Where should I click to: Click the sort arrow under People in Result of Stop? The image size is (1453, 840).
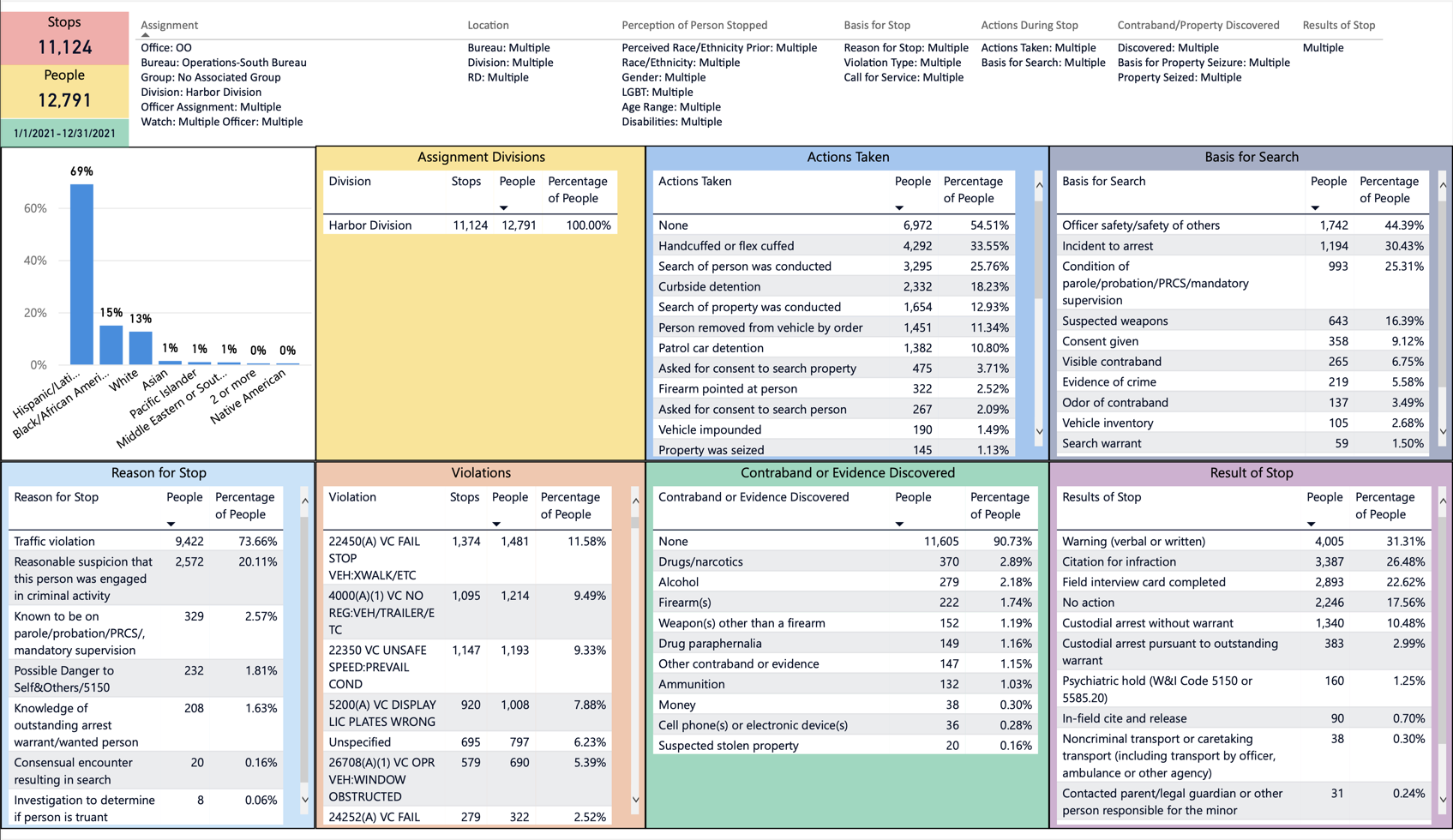(x=1311, y=524)
